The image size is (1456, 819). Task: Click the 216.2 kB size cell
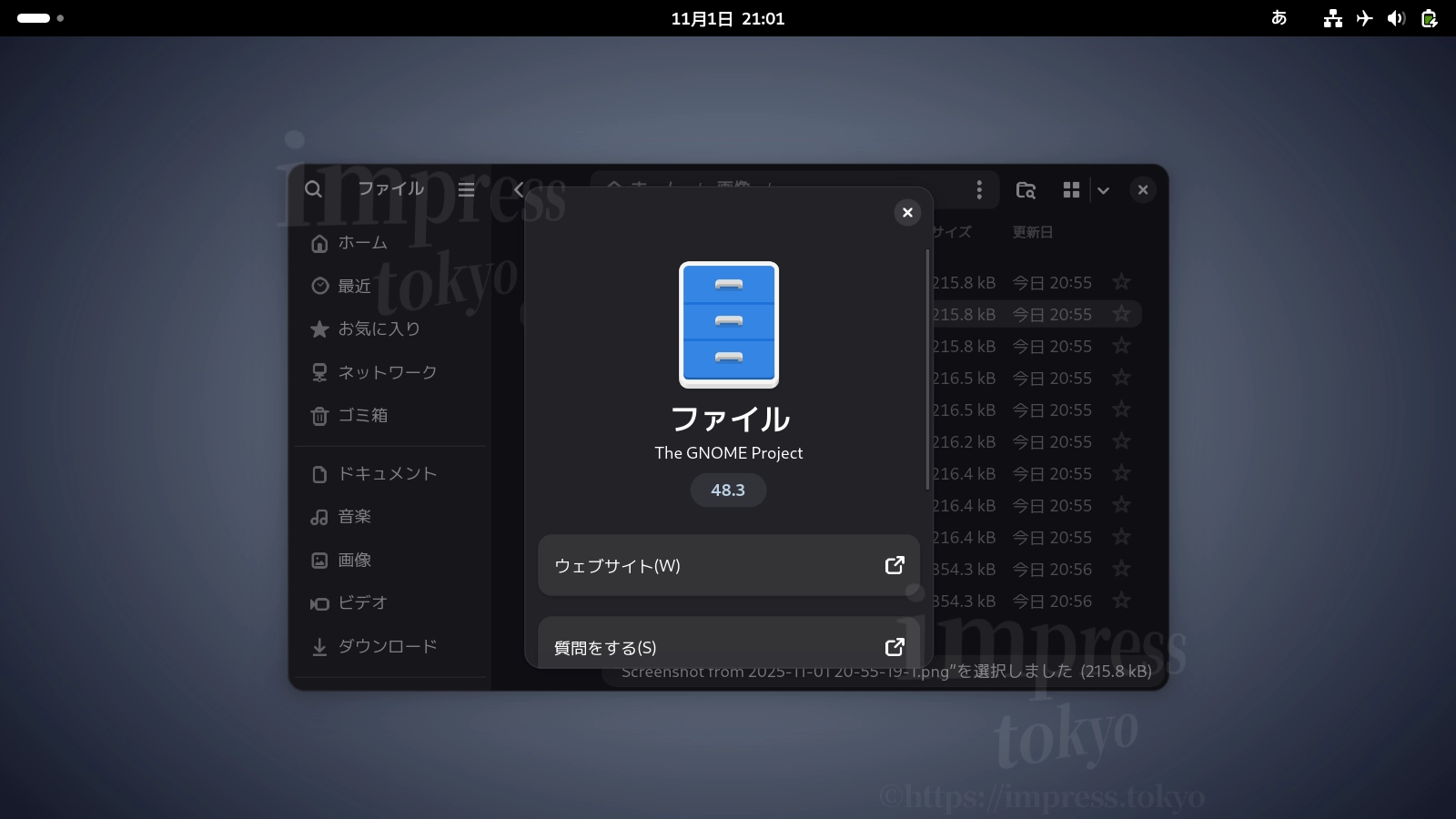pos(965,441)
